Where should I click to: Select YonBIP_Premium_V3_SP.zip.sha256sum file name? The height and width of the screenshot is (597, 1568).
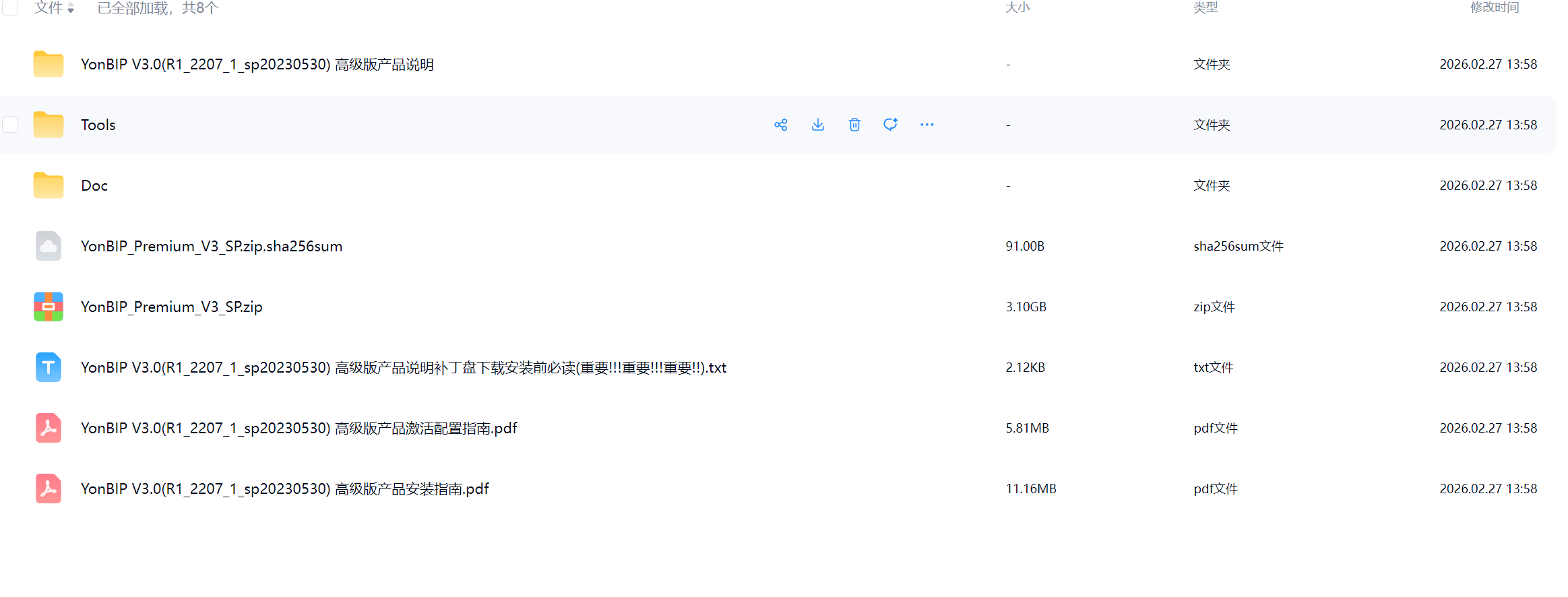tap(212, 246)
